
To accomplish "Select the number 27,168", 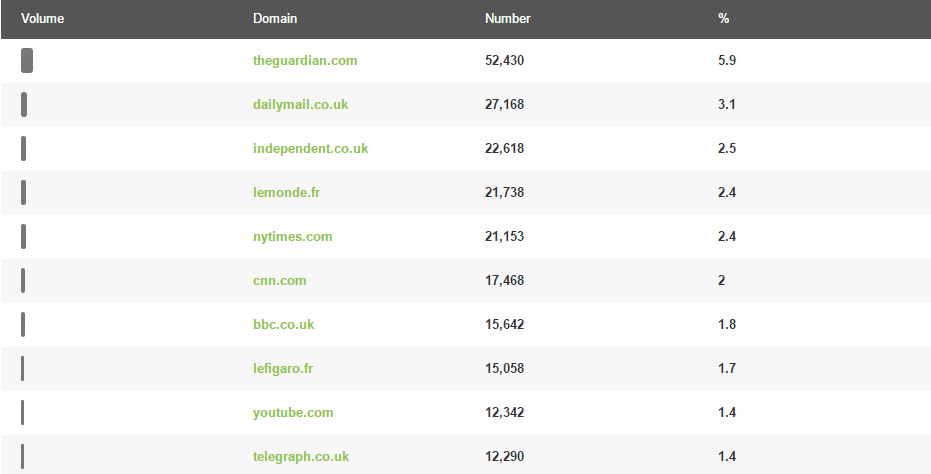I will pos(505,105).
